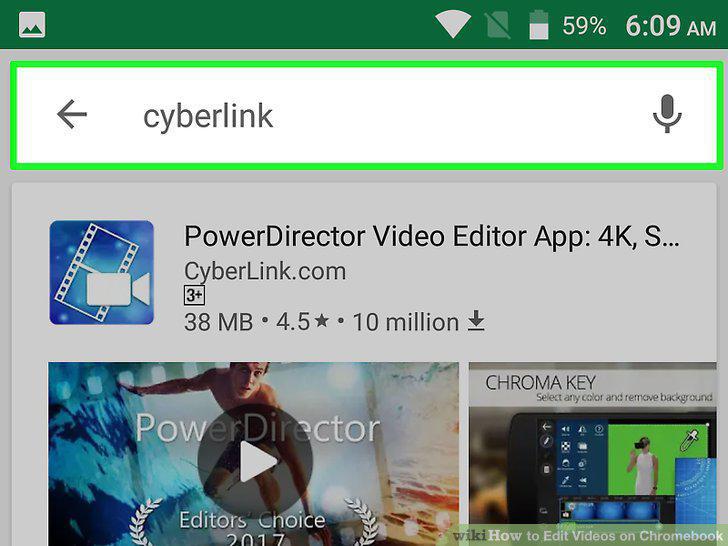Open the PowerDirector app icon
This screenshot has height=546, width=728.
tap(102, 273)
